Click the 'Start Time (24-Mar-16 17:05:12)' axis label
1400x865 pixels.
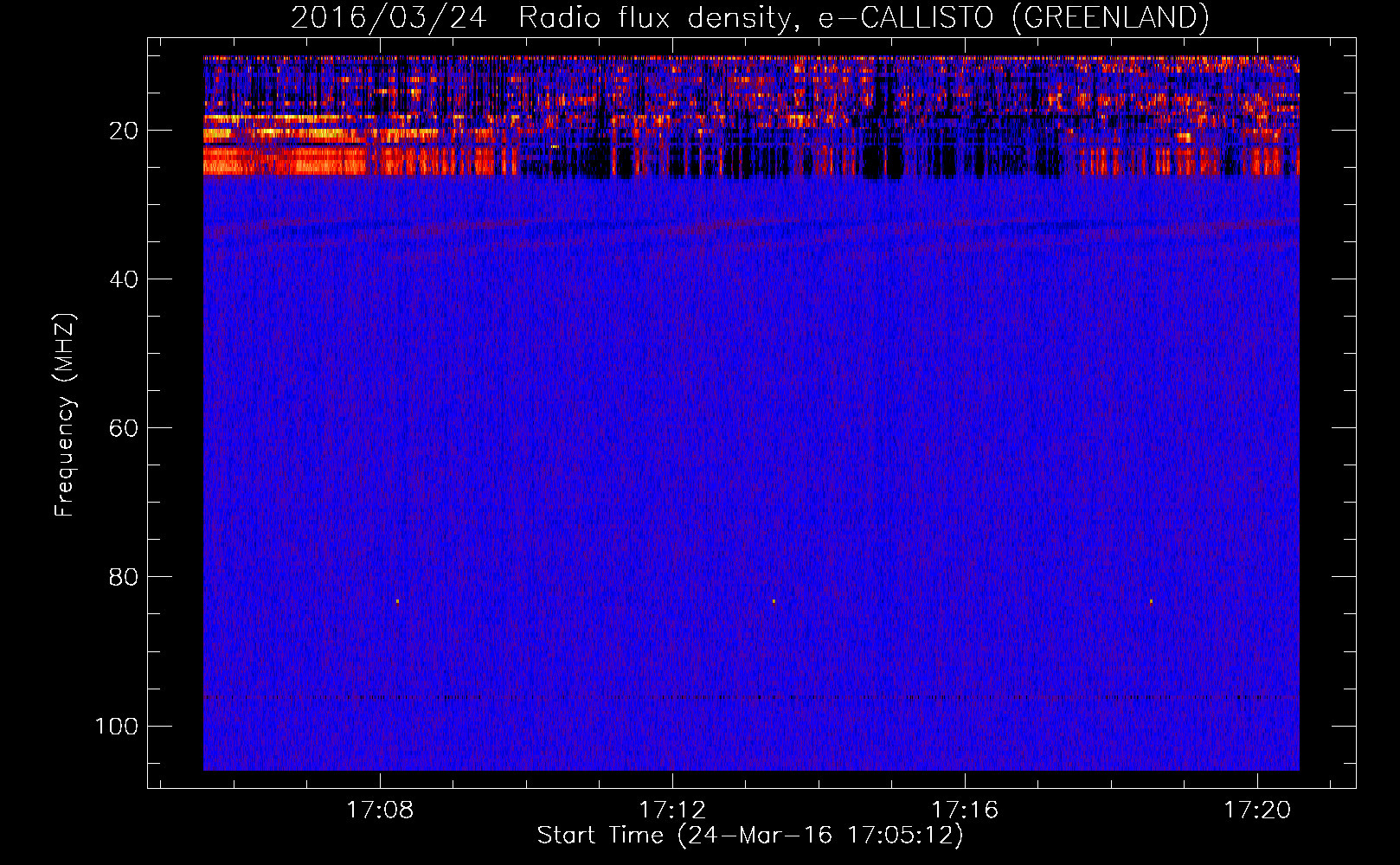750,836
